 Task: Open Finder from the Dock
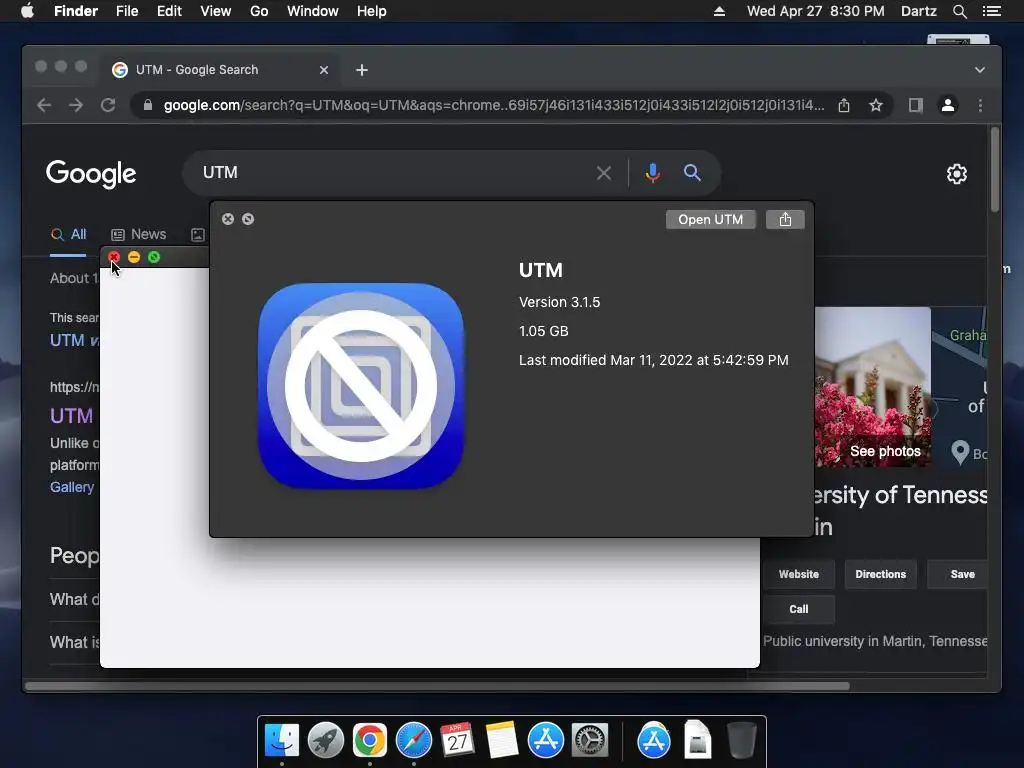point(281,740)
